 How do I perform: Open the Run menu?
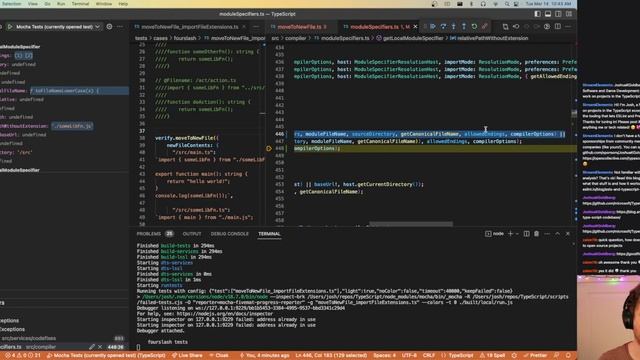tap(61, 4)
